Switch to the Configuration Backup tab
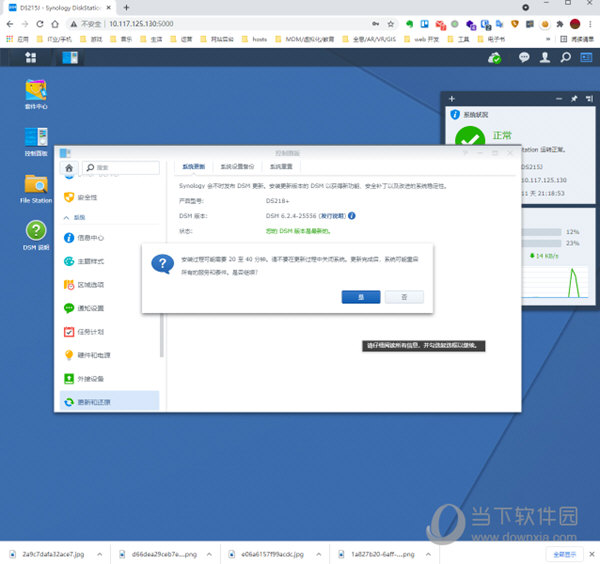The height and width of the screenshot is (564, 600). 237,167
